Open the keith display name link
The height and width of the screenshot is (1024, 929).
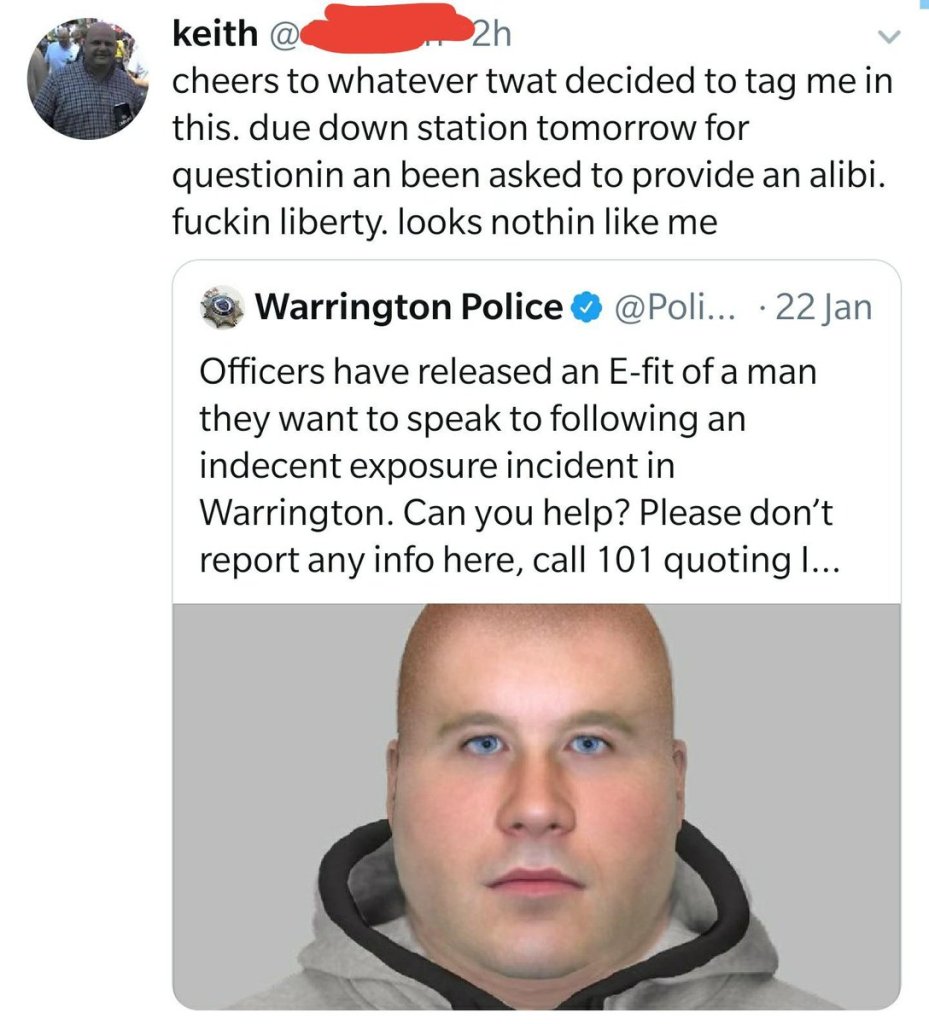[x=215, y=33]
